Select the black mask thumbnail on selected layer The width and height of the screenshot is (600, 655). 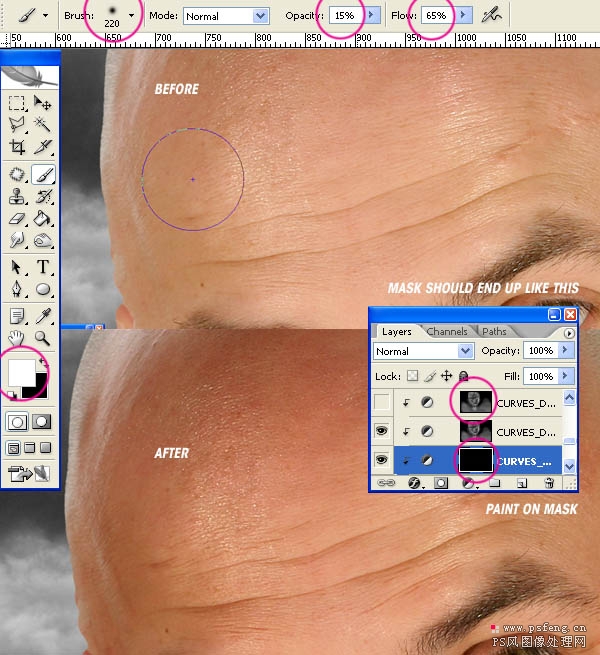point(475,460)
